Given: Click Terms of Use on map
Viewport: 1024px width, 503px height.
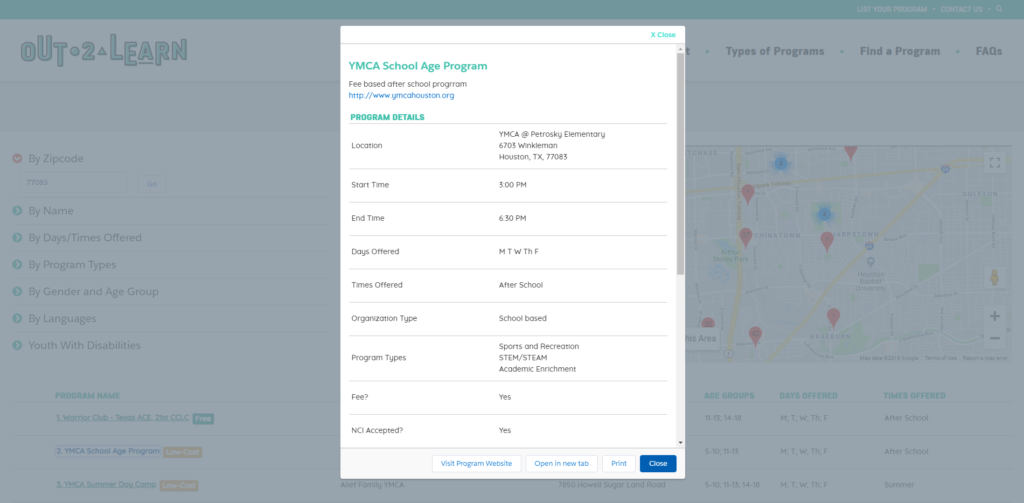Looking at the screenshot, I should click(940, 358).
